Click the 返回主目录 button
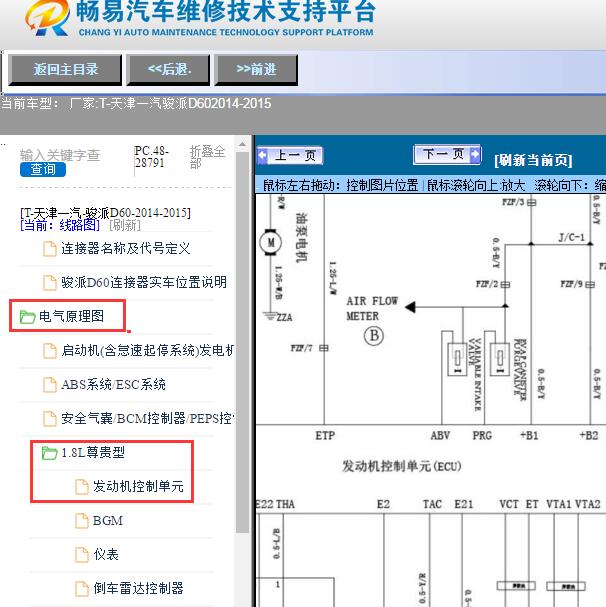 pyautogui.click(x=65, y=70)
